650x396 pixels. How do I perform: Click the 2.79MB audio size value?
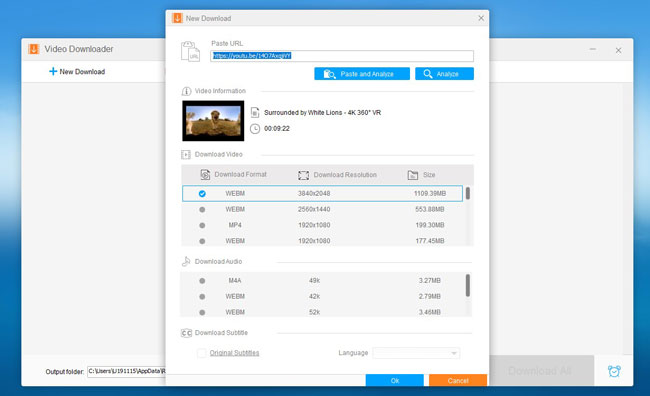click(429, 296)
